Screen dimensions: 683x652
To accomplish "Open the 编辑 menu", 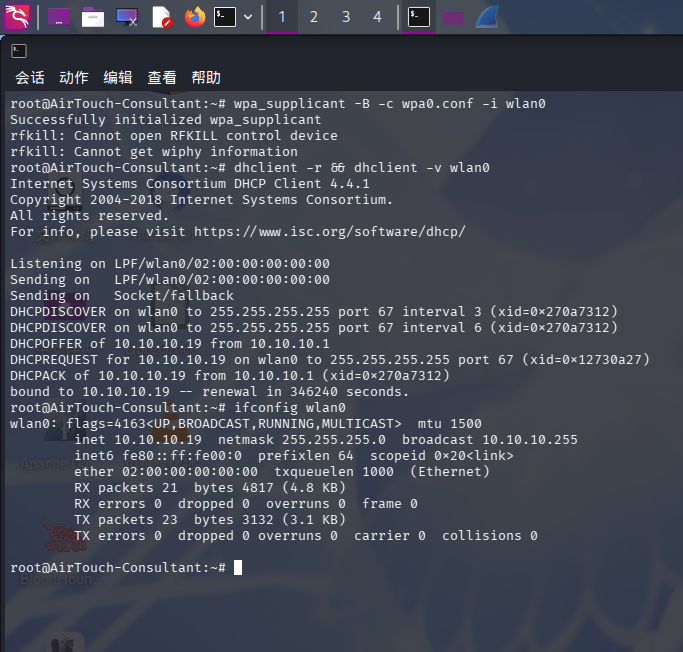I will pos(118,78).
